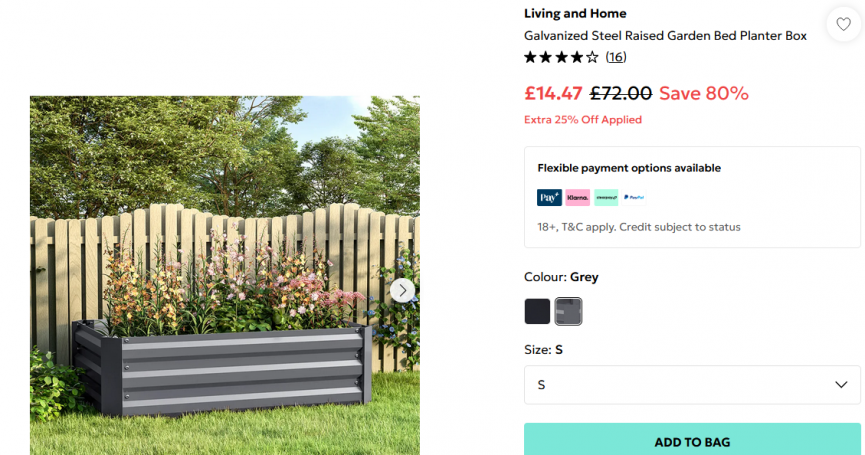Click the ADD TO BAG button
Image resolution: width=865 pixels, height=455 pixels.
click(x=692, y=441)
